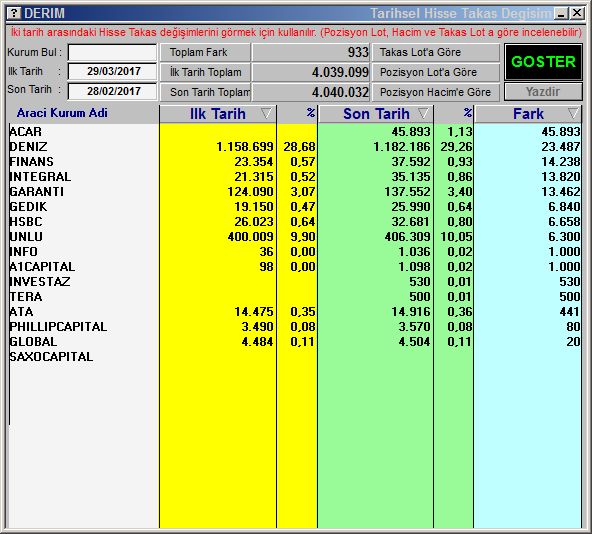Image resolution: width=592 pixels, height=534 pixels.
Task: Click the Toplam Fark label
Action: click(x=205, y=52)
